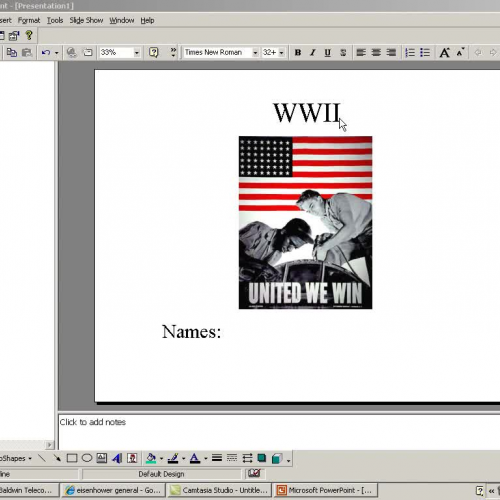Click Increase Font Size icon
This screenshot has width=500, height=500.
[x=445, y=53]
